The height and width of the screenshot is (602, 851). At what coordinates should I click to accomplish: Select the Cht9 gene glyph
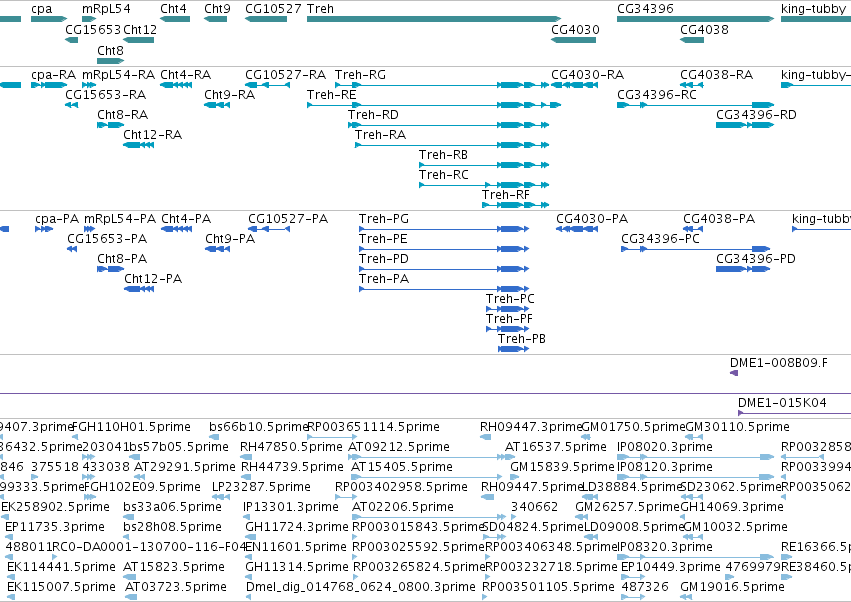pos(215,19)
